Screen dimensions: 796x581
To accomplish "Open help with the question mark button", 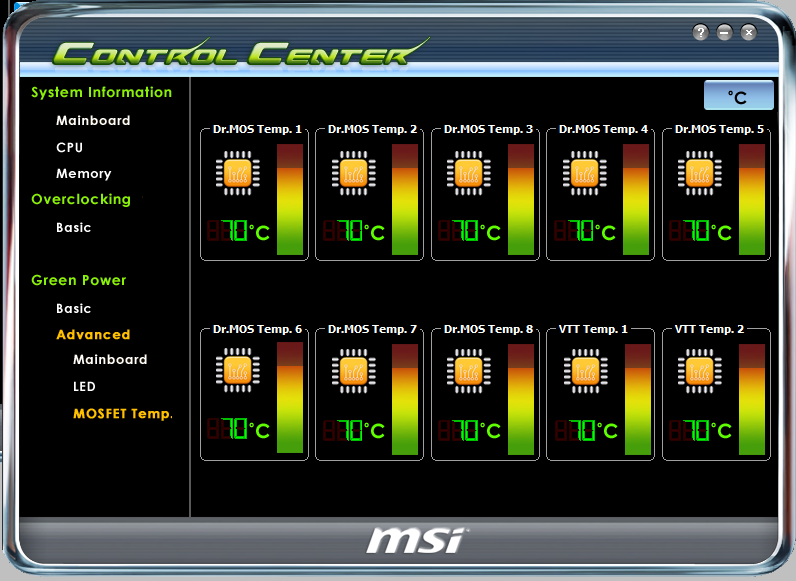I will click(701, 33).
